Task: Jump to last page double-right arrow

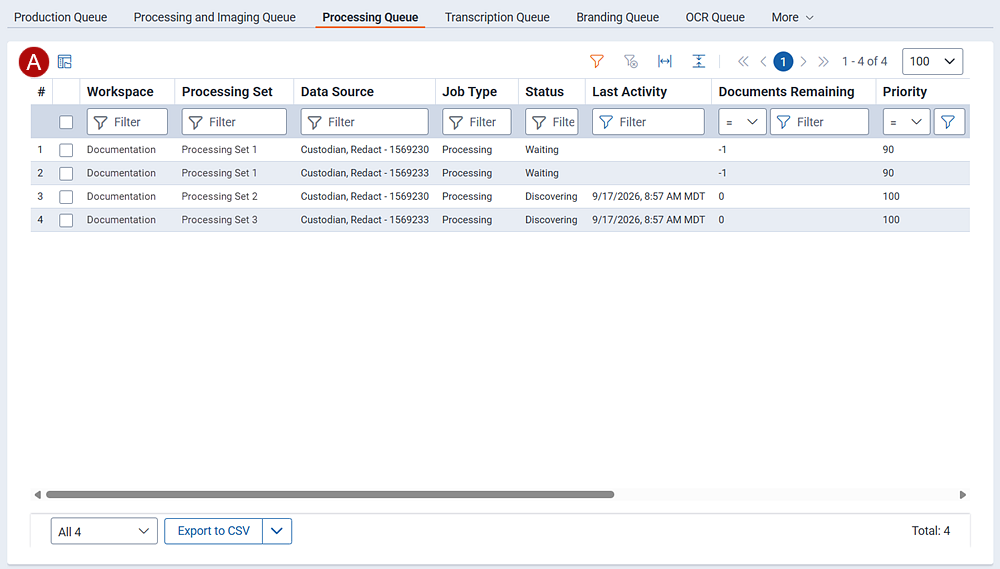Action: point(823,61)
